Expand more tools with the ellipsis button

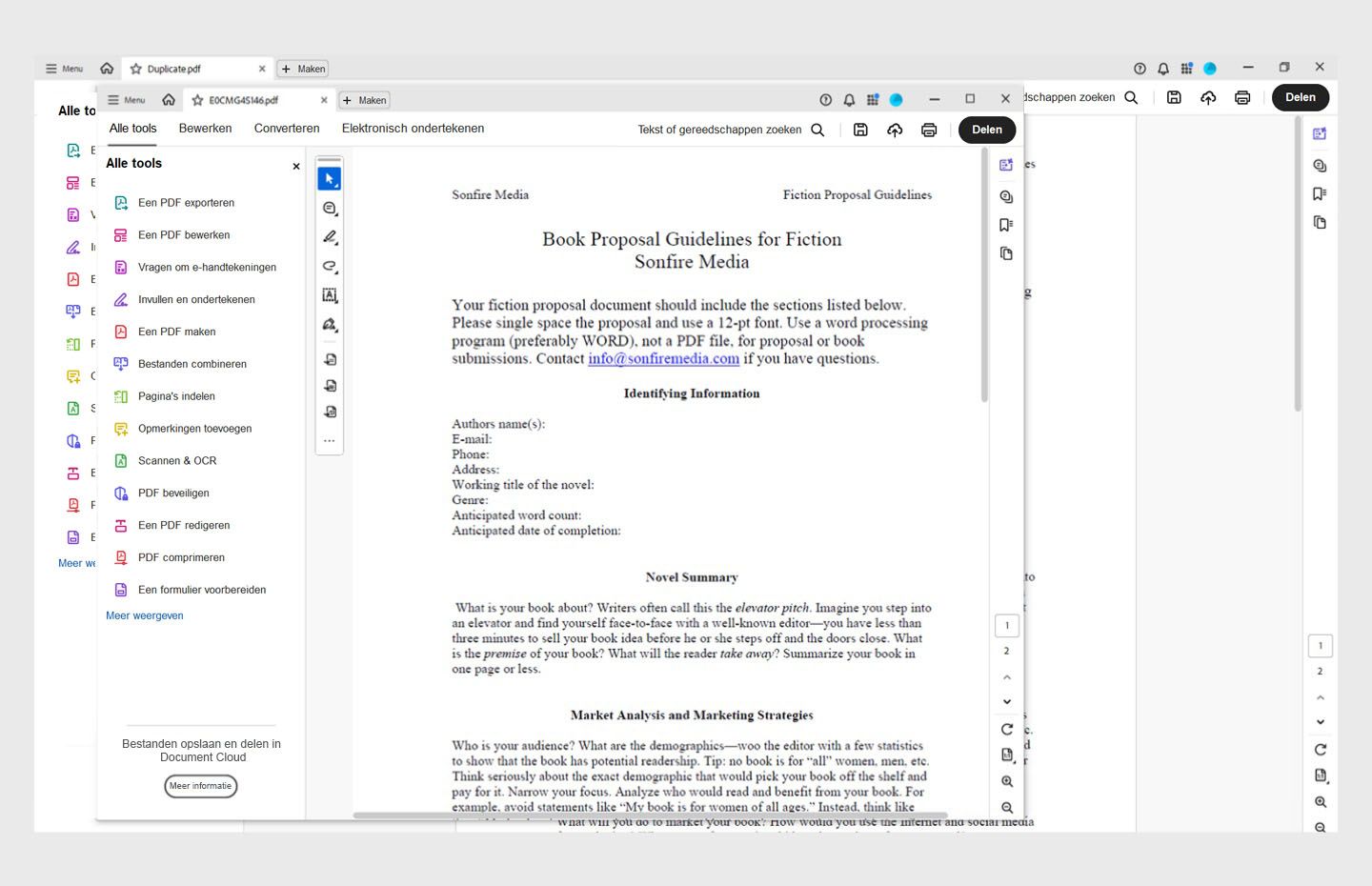[330, 440]
